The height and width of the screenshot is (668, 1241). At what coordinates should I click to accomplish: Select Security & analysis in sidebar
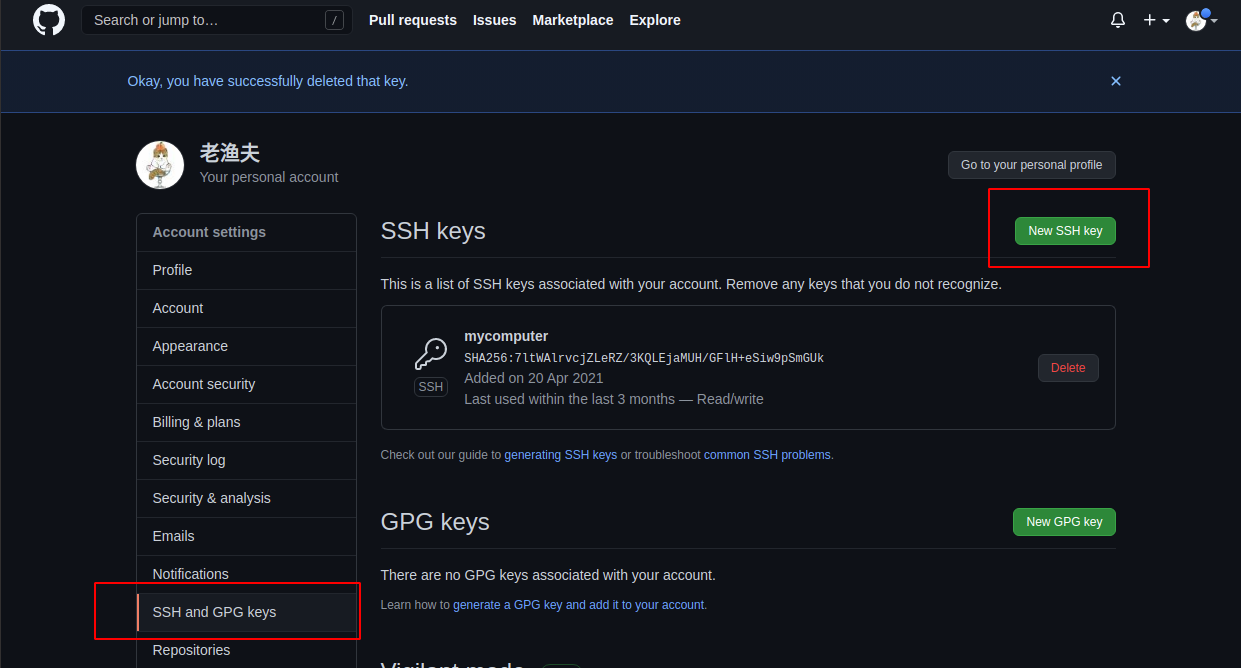(x=246, y=498)
